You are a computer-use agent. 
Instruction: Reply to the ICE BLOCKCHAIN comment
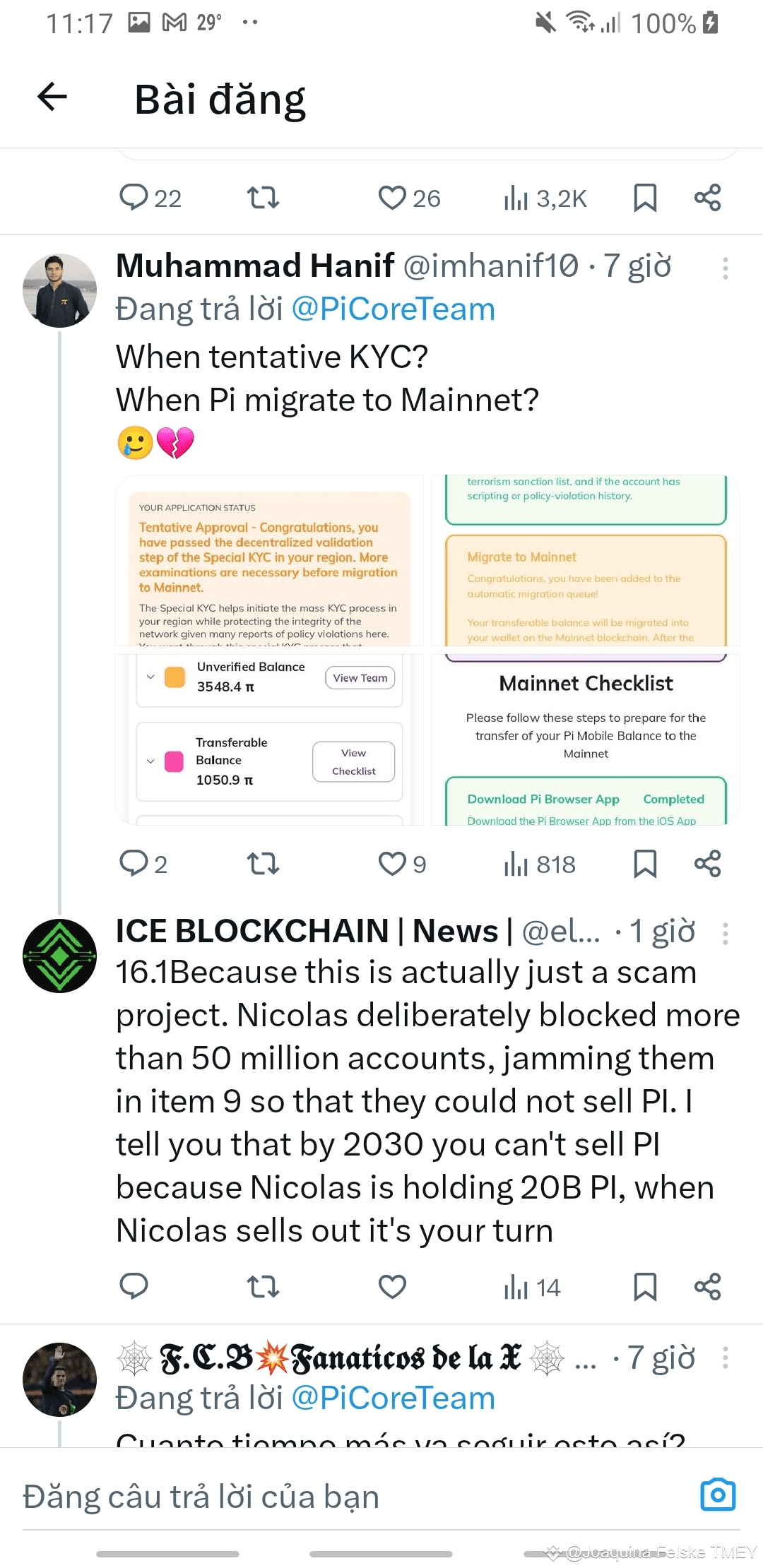pos(134,1287)
